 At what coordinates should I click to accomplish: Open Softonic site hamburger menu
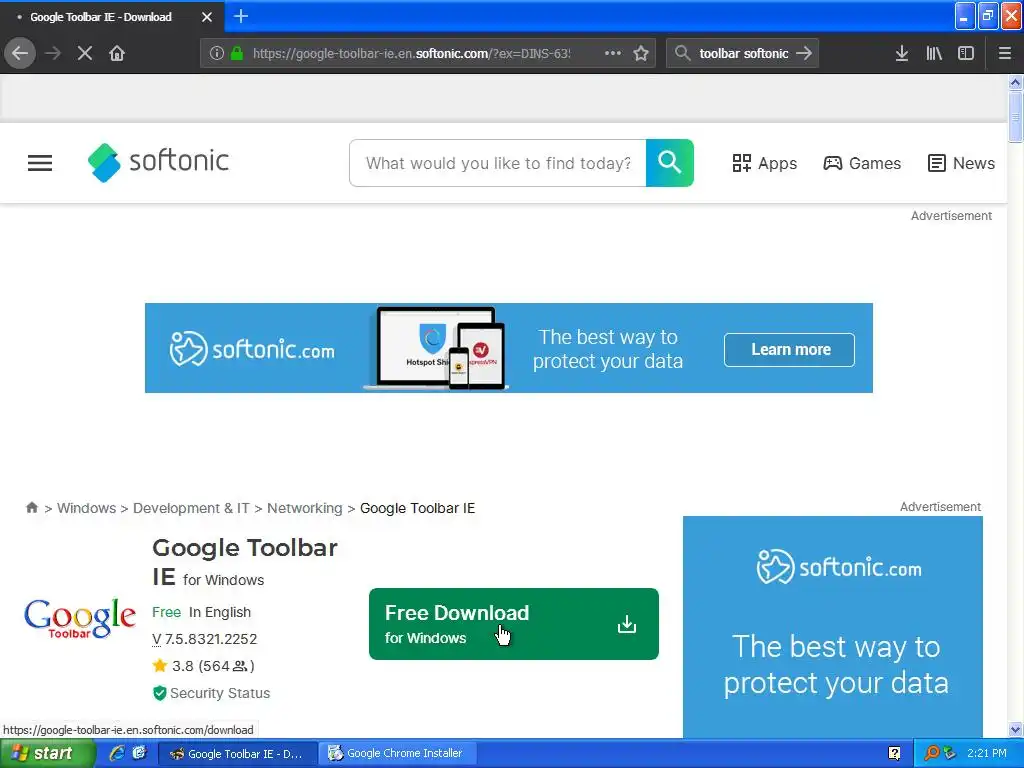click(x=40, y=163)
